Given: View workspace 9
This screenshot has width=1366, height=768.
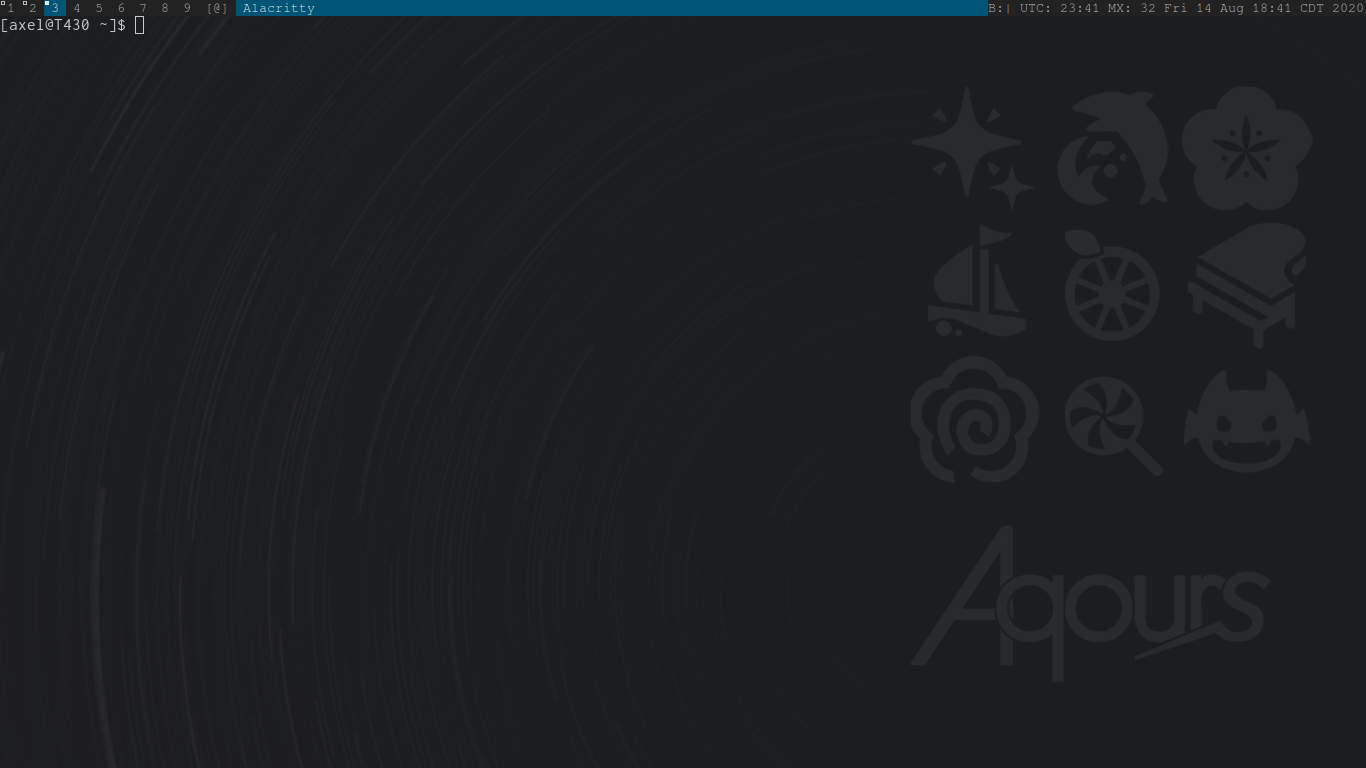Looking at the screenshot, I should pyautogui.click(x=187, y=8).
